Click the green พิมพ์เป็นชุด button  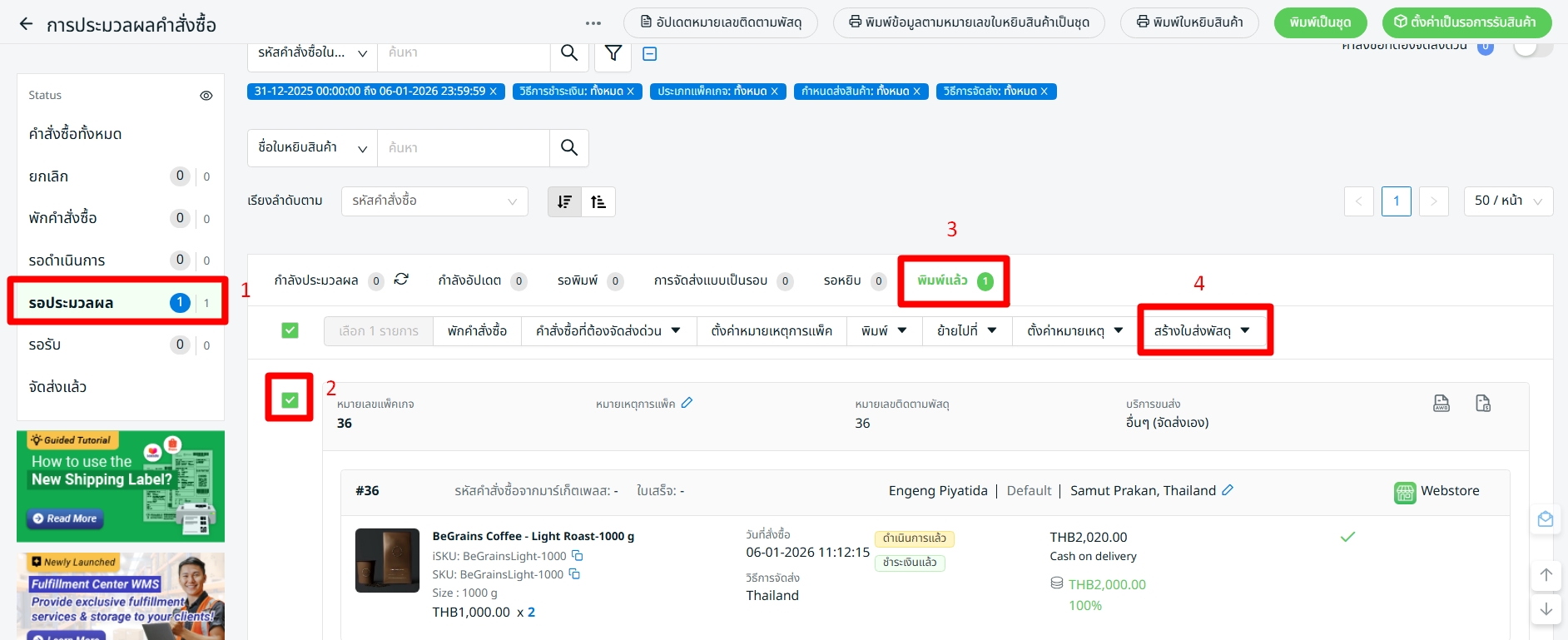point(1320,22)
